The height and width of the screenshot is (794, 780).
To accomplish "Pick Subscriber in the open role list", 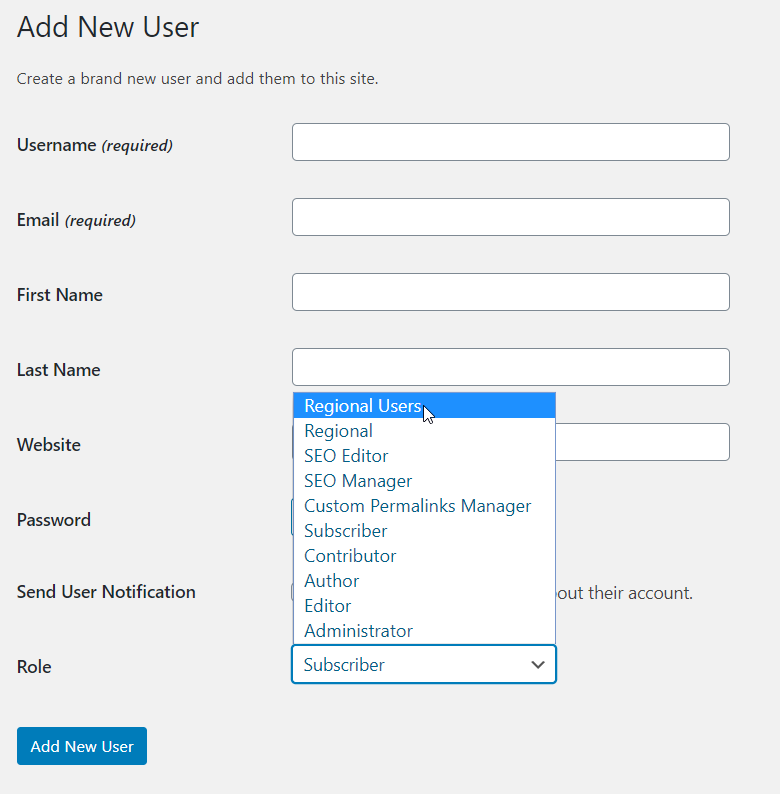I will click(424, 531).
